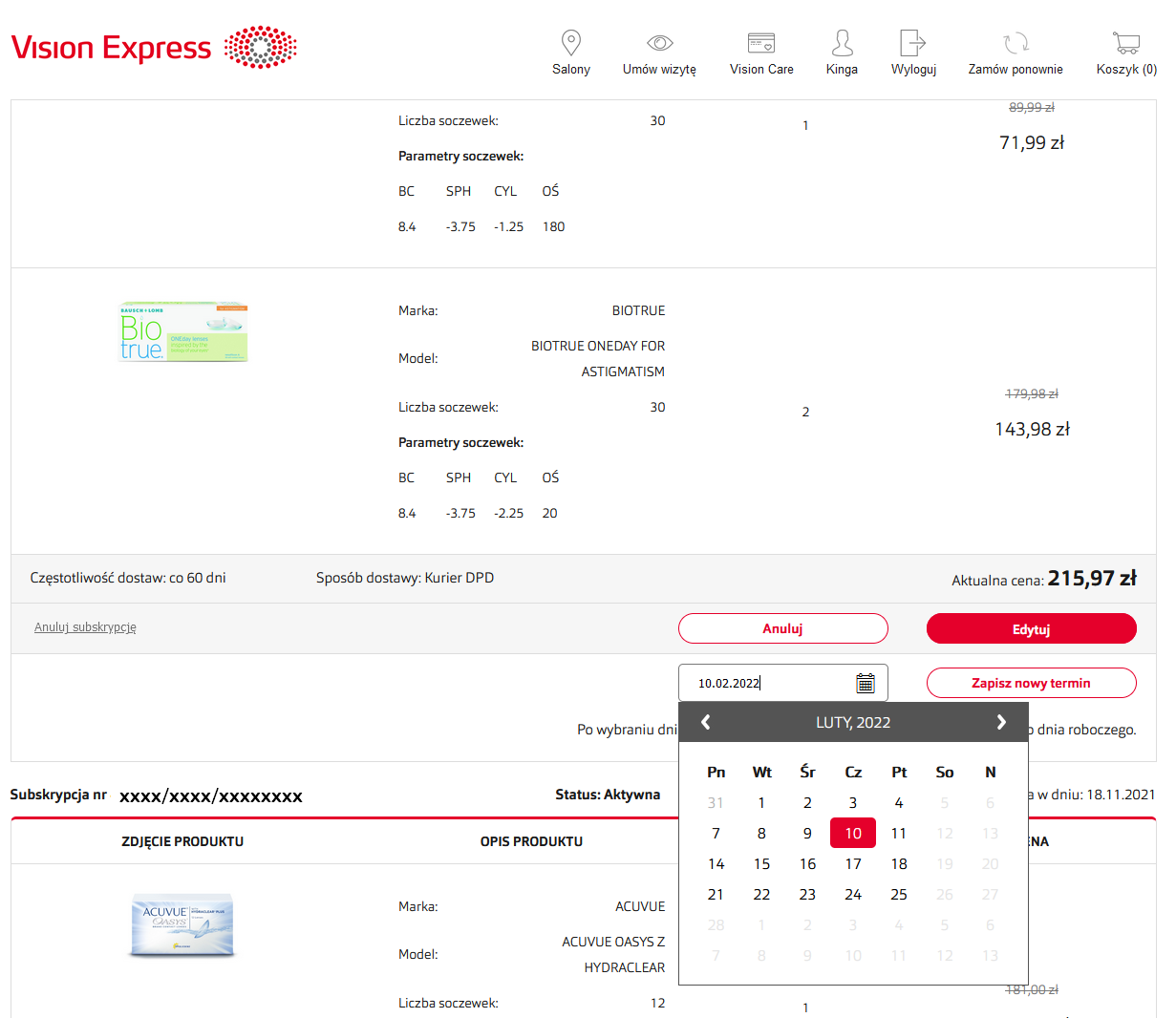Select February 3 in the calendar
The height and width of the screenshot is (1018, 1176).
click(853, 803)
